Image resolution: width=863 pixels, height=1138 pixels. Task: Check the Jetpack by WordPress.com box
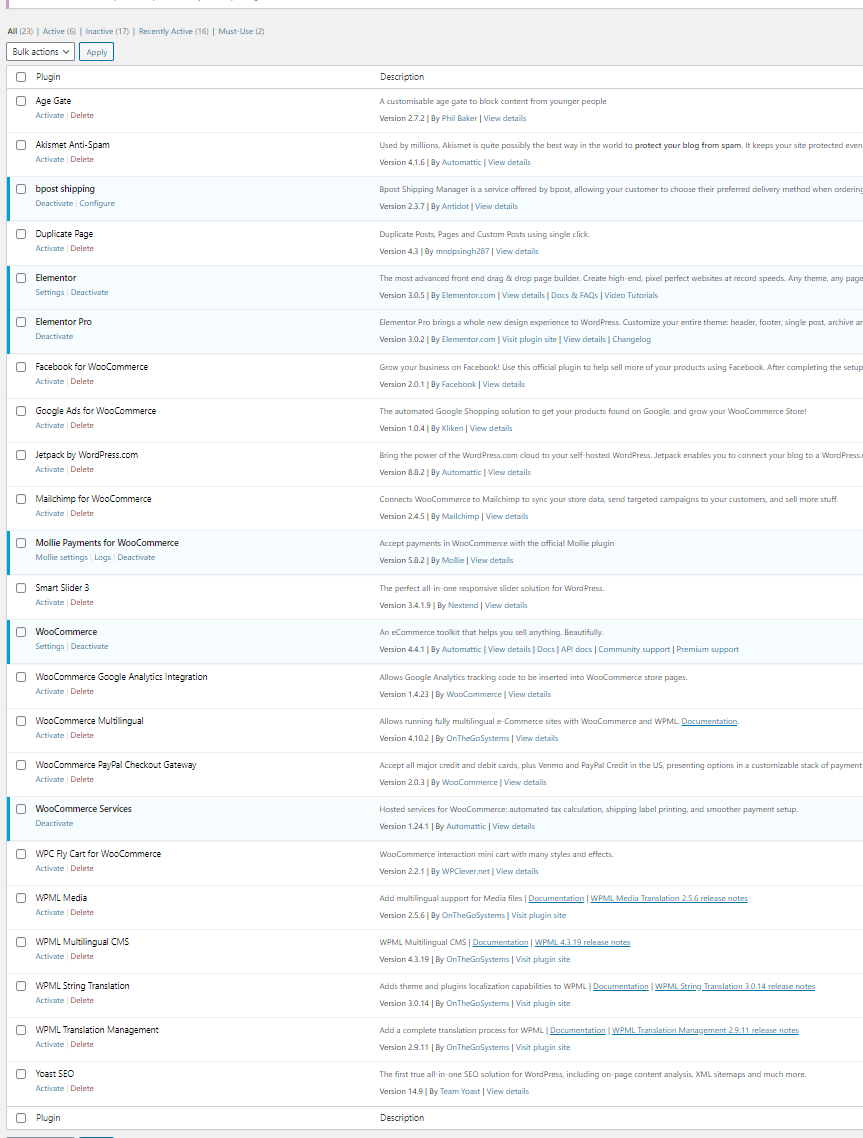[21, 455]
